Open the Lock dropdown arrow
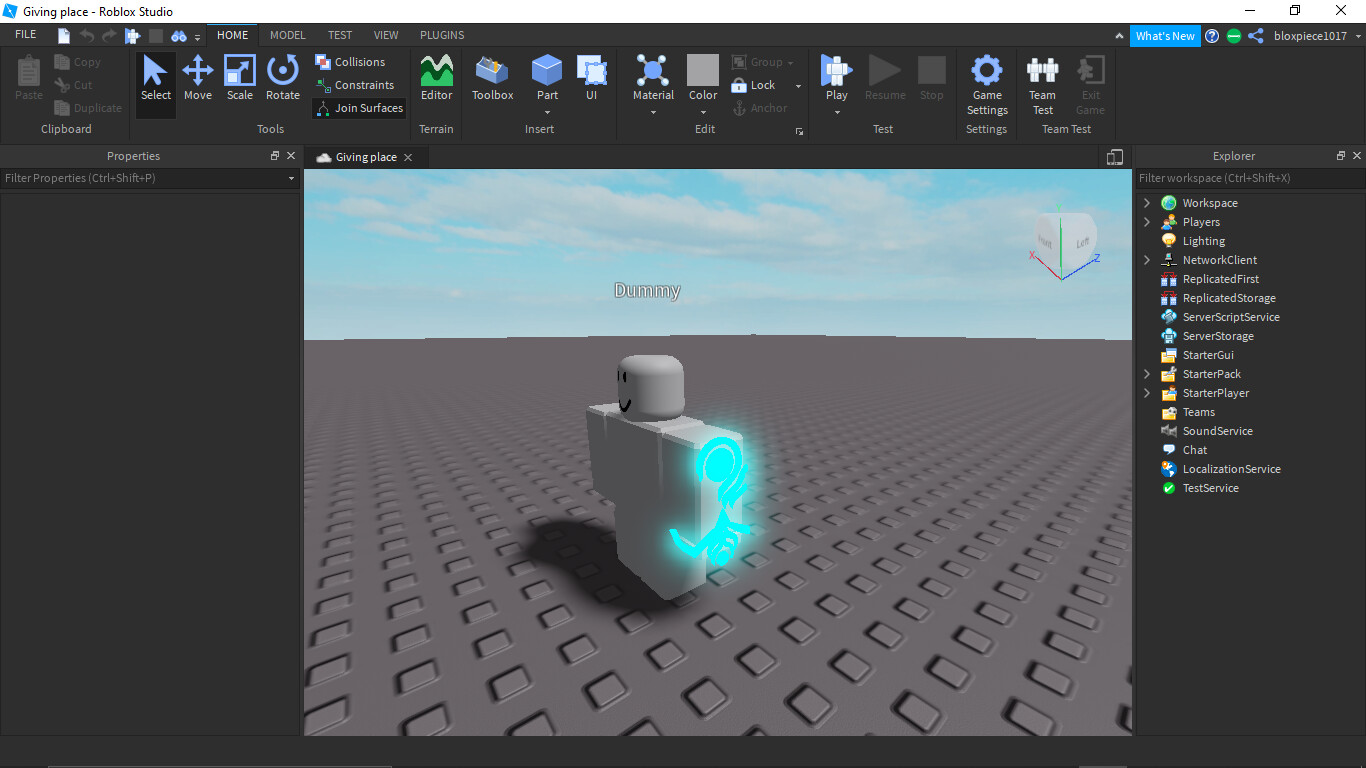This screenshot has width=1366, height=768. (x=798, y=85)
